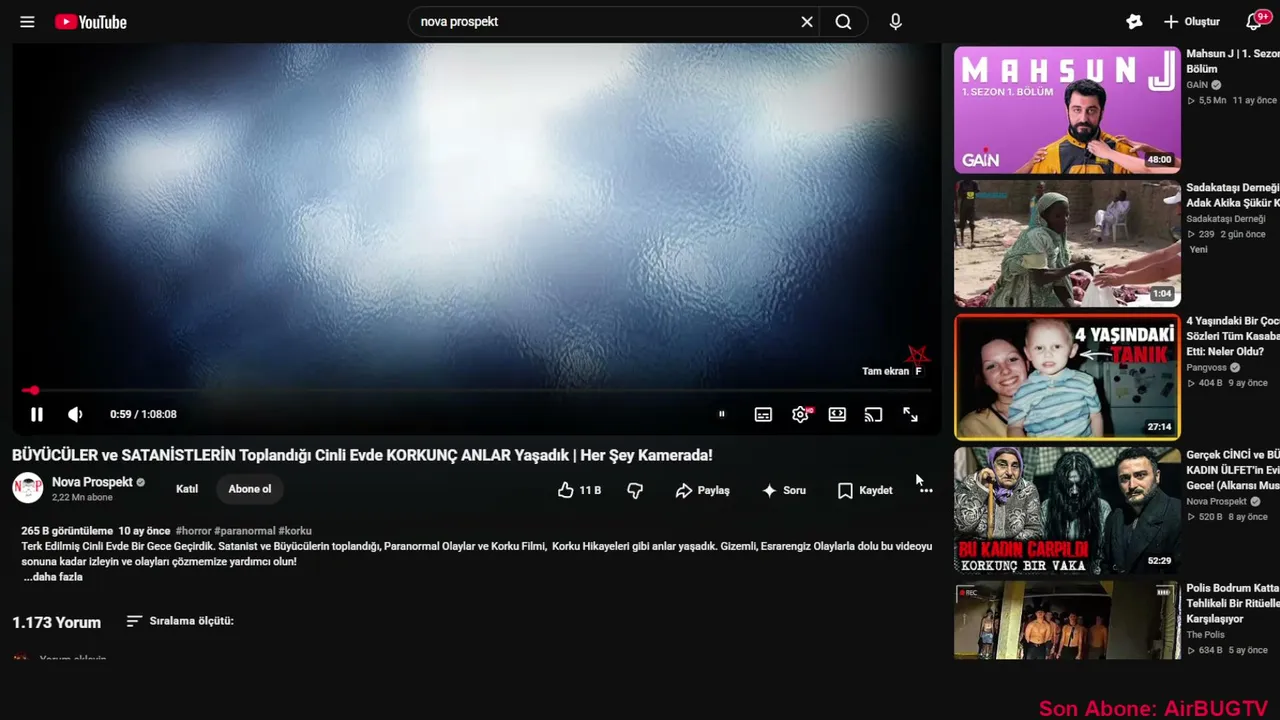Toggle the autoplay switch in the player
This screenshot has height=720, width=1280.
point(721,414)
